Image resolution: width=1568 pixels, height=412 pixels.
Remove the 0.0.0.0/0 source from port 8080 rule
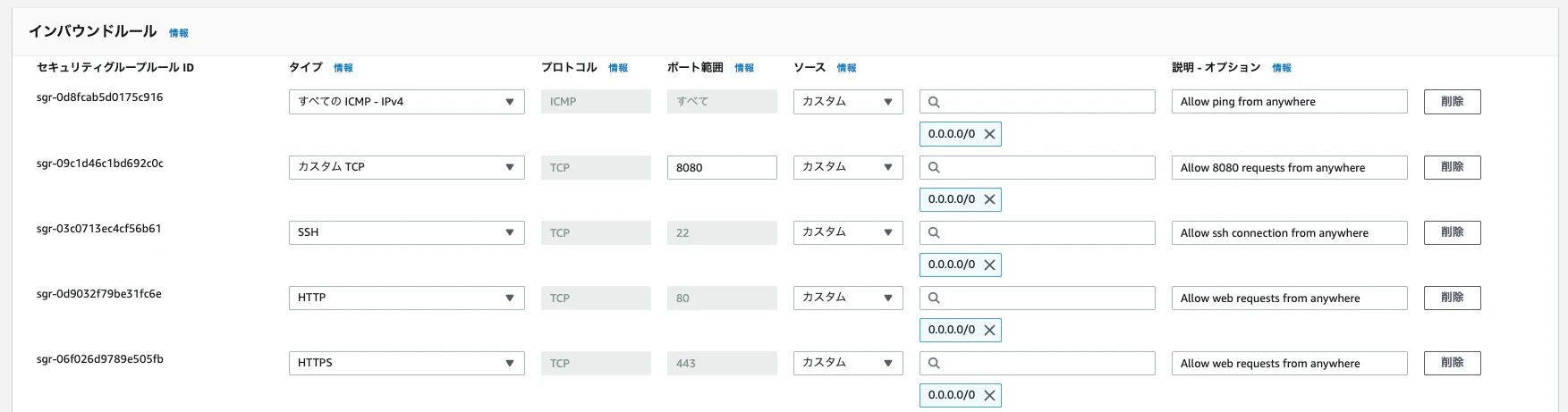[989, 199]
